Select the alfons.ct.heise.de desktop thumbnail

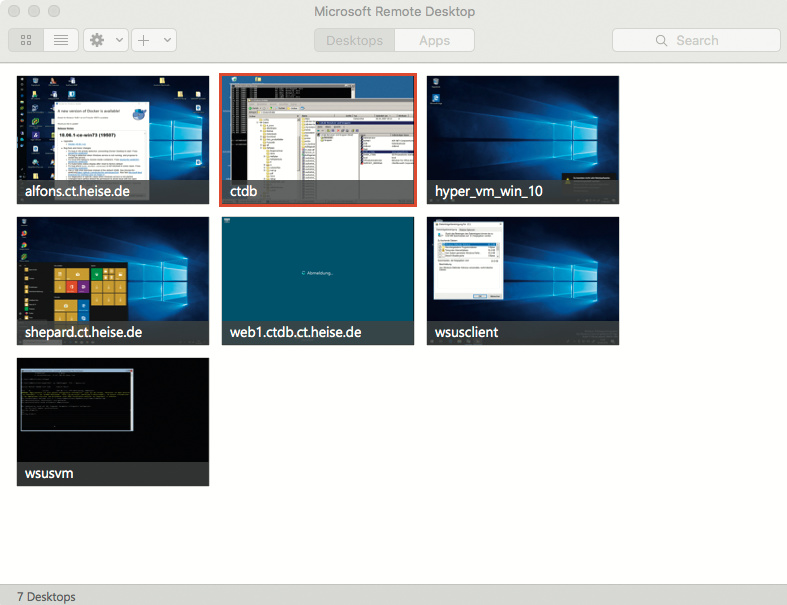click(x=113, y=139)
